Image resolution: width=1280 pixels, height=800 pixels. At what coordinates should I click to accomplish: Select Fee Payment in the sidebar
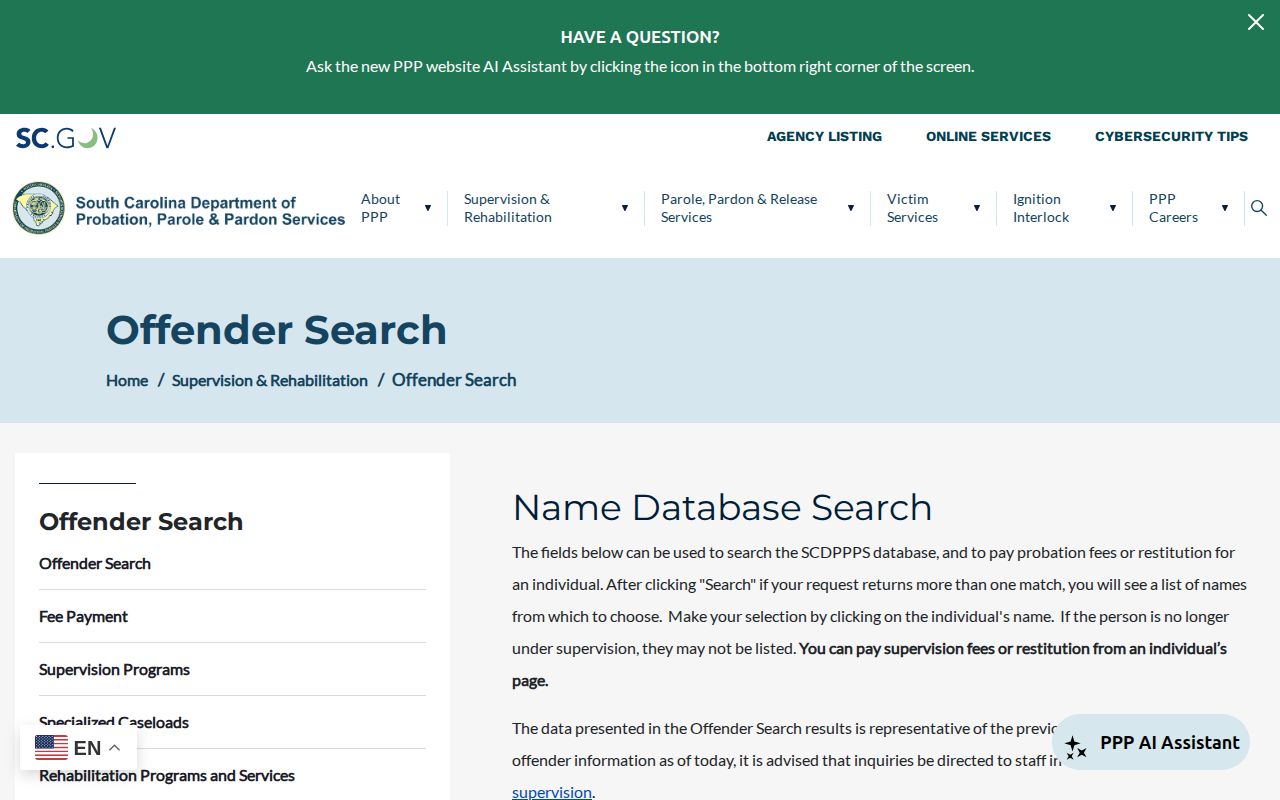point(83,616)
